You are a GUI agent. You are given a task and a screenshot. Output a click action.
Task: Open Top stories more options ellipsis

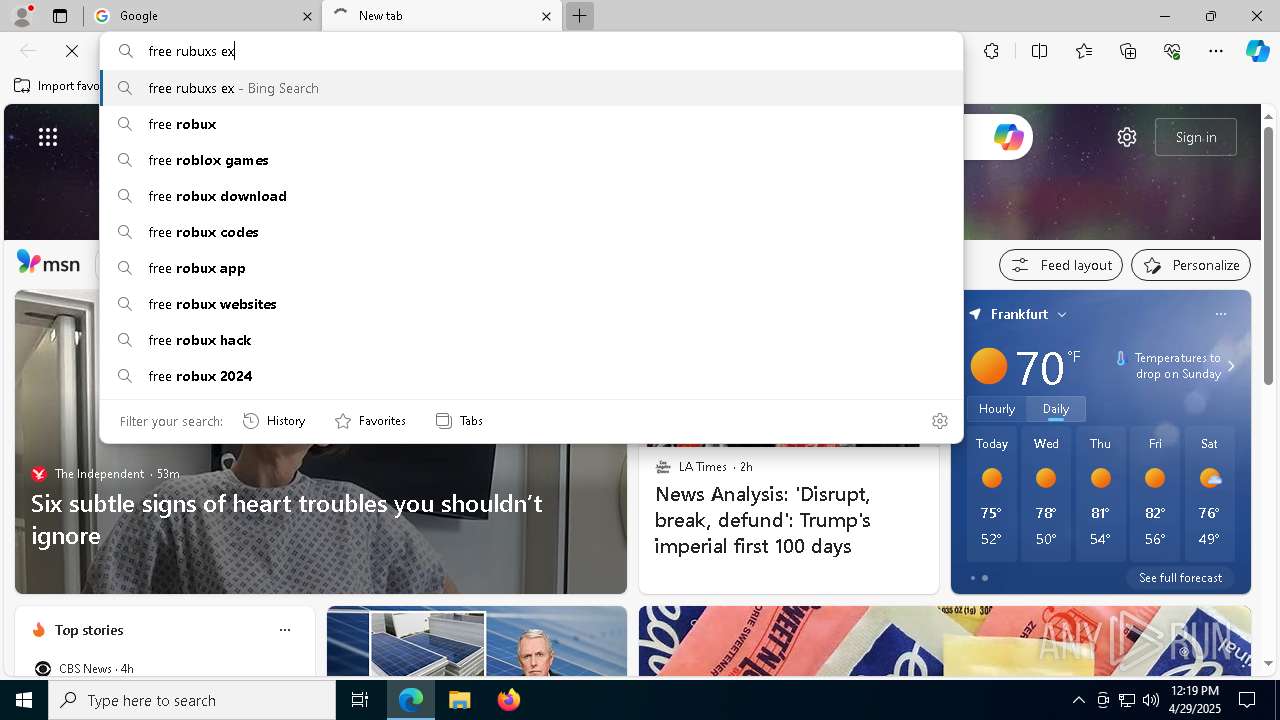click(x=285, y=630)
